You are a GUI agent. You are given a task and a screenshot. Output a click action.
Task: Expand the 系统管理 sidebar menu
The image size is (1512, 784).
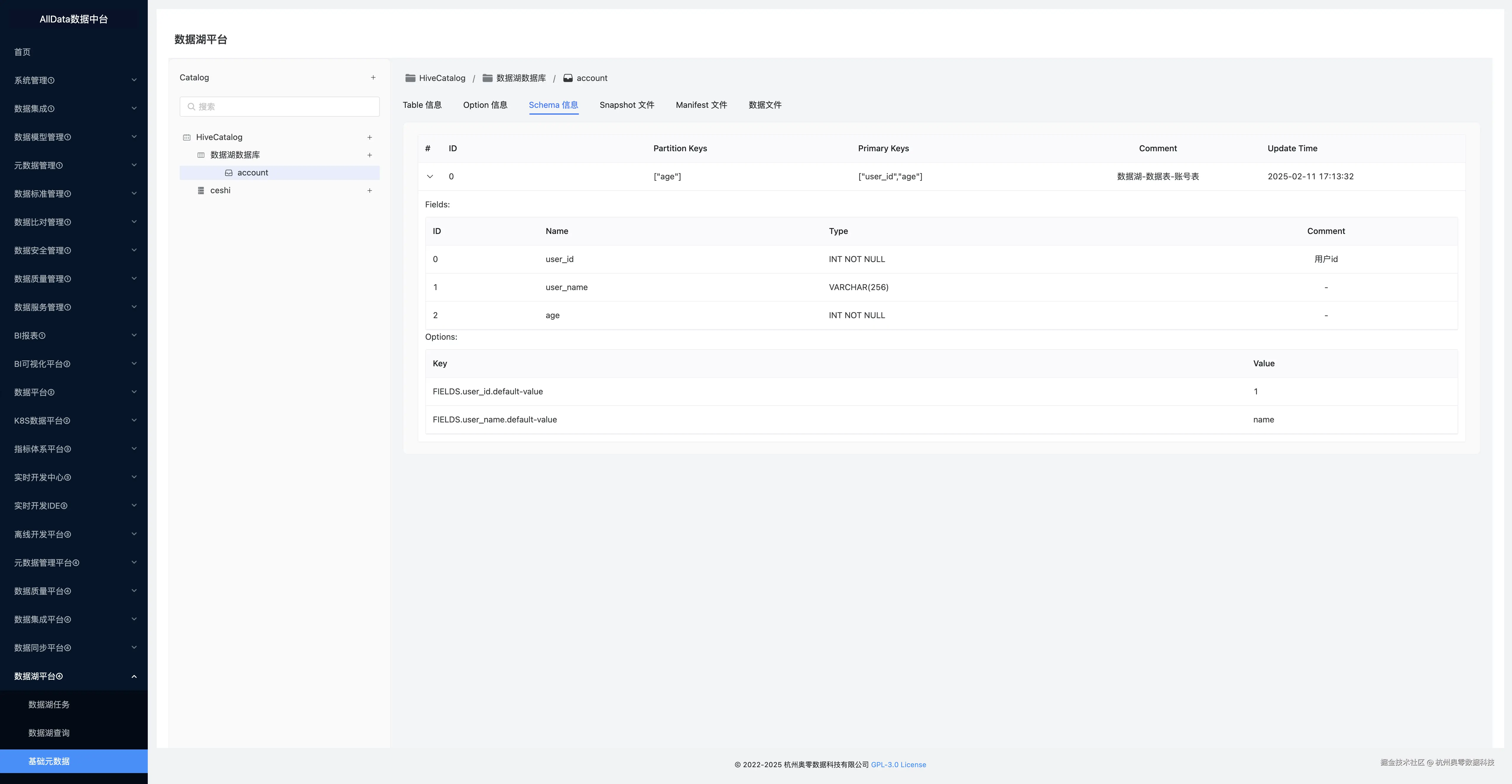(x=73, y=80)
